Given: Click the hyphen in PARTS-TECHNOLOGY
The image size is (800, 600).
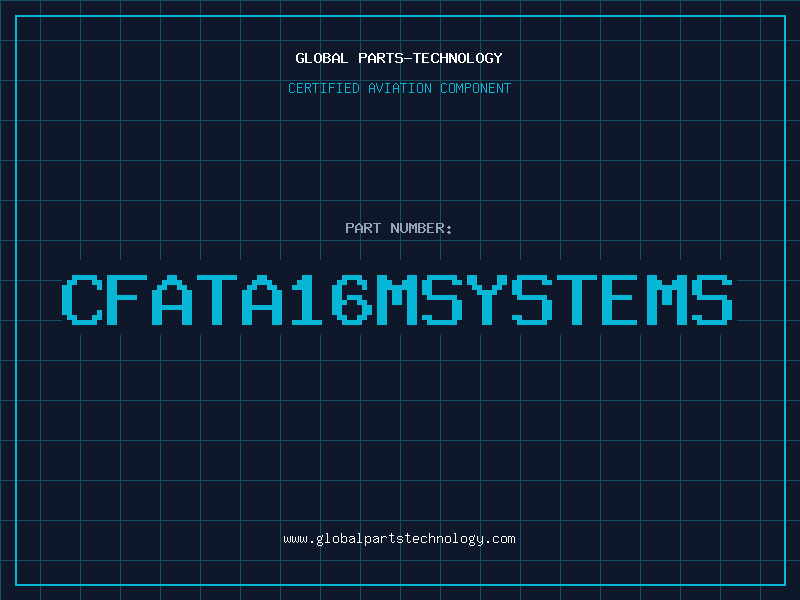Looking at the screenshot, I should pyautogui.click(x=407, y=58).
